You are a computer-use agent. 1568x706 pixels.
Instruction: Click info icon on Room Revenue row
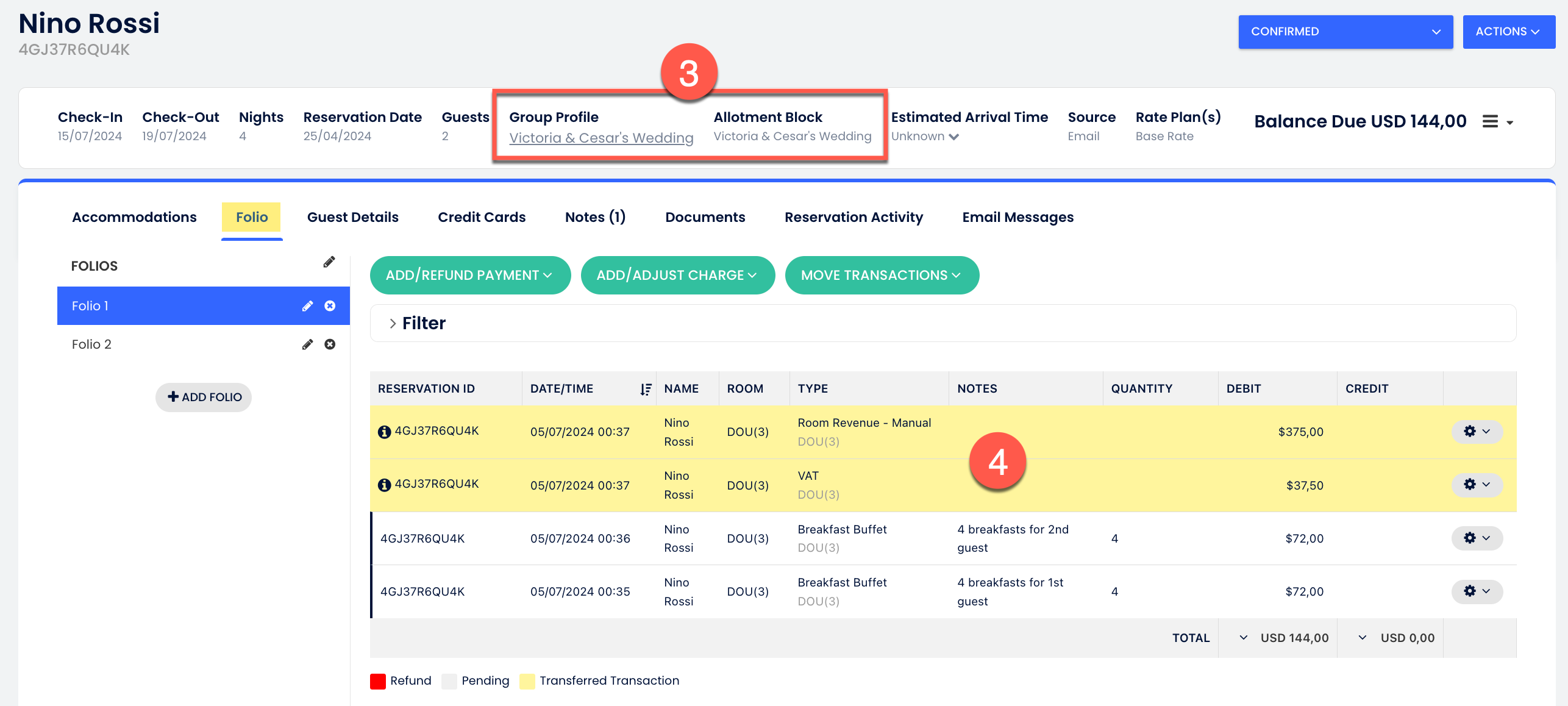point(384,432)
